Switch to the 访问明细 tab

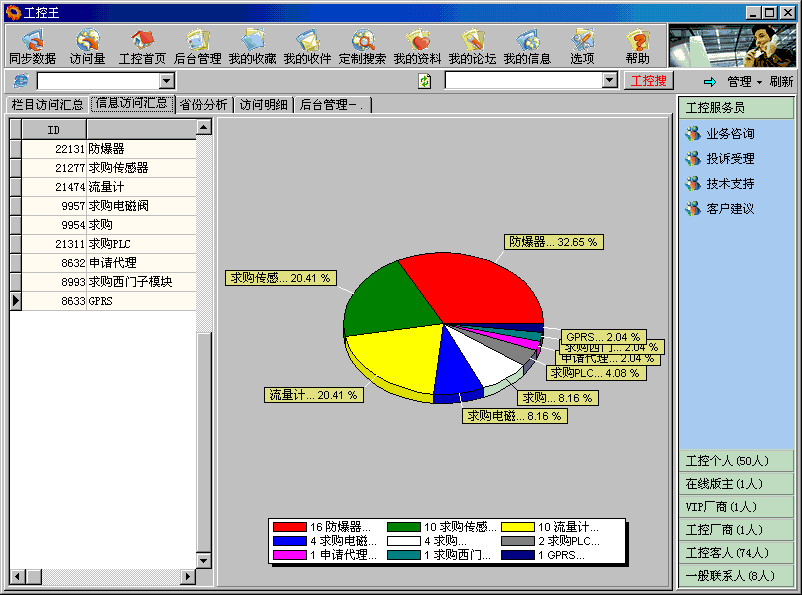(263, 105)
